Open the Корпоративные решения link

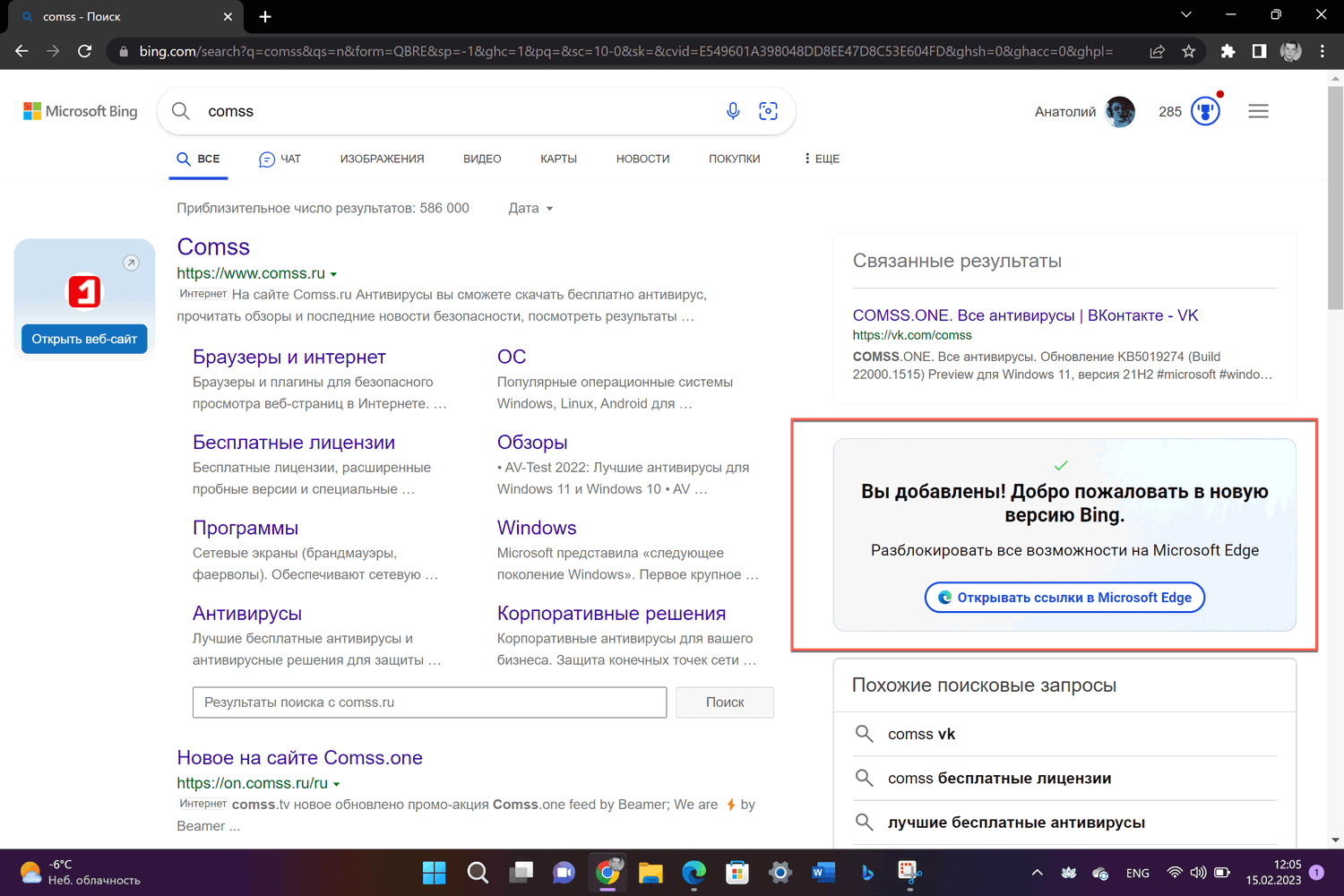611,614
